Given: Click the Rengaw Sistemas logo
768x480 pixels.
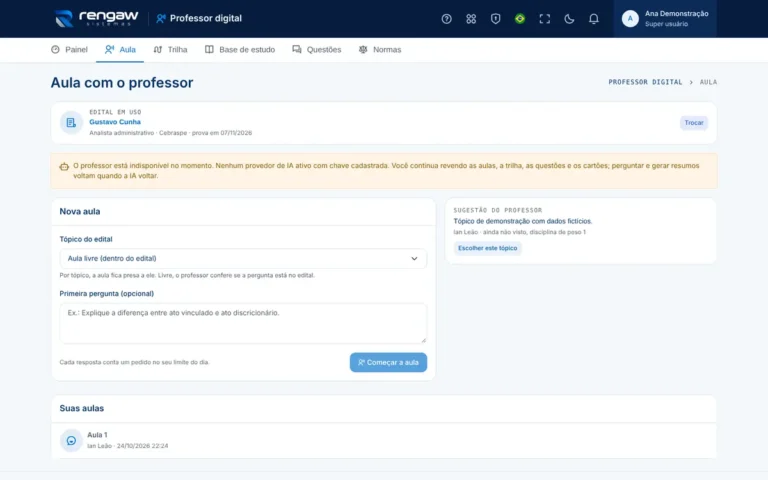Looking at the screenshot, I should point(96,19).
